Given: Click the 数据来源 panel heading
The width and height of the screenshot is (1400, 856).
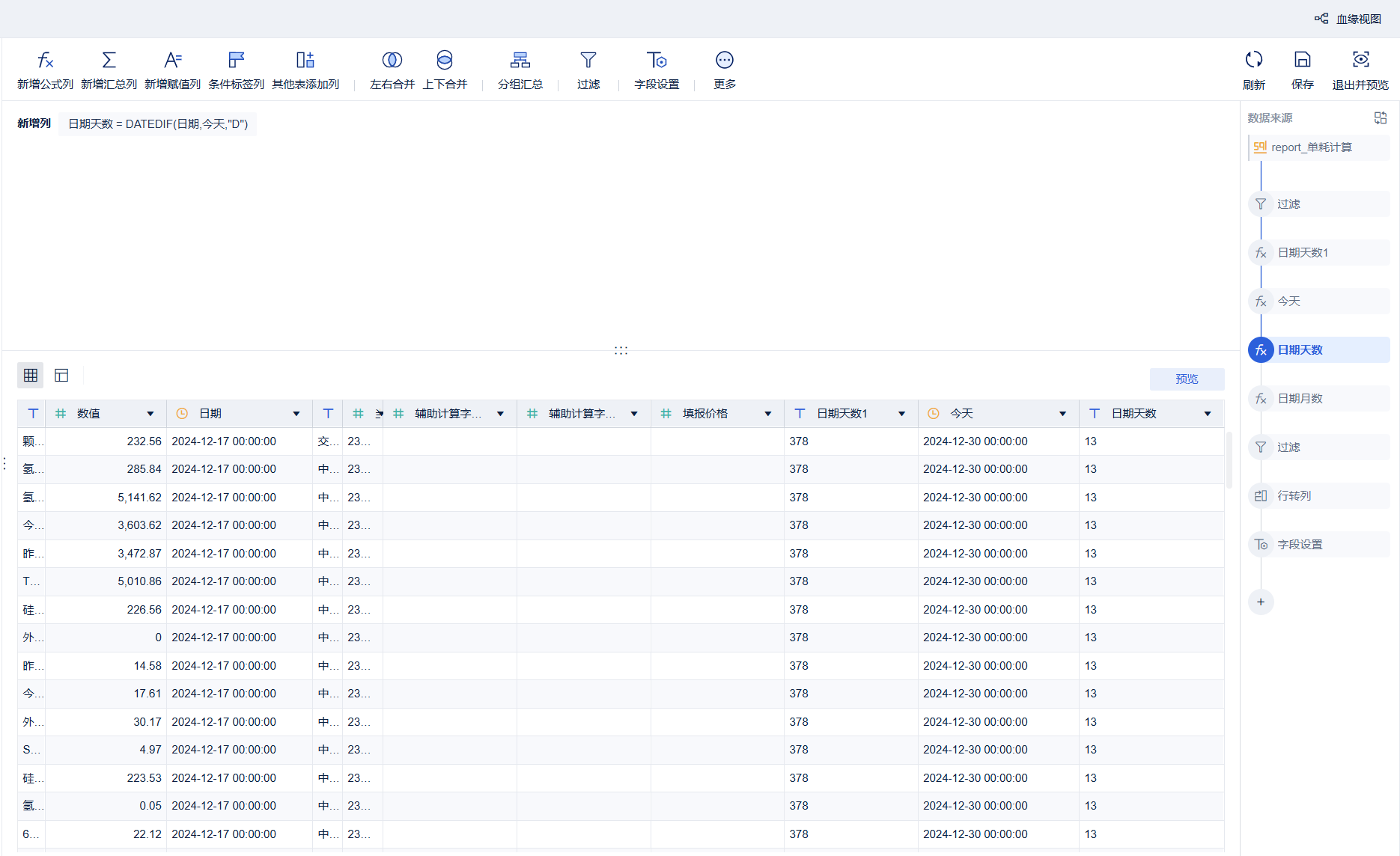Looking at the screenshot, I should pos(1270,118).
